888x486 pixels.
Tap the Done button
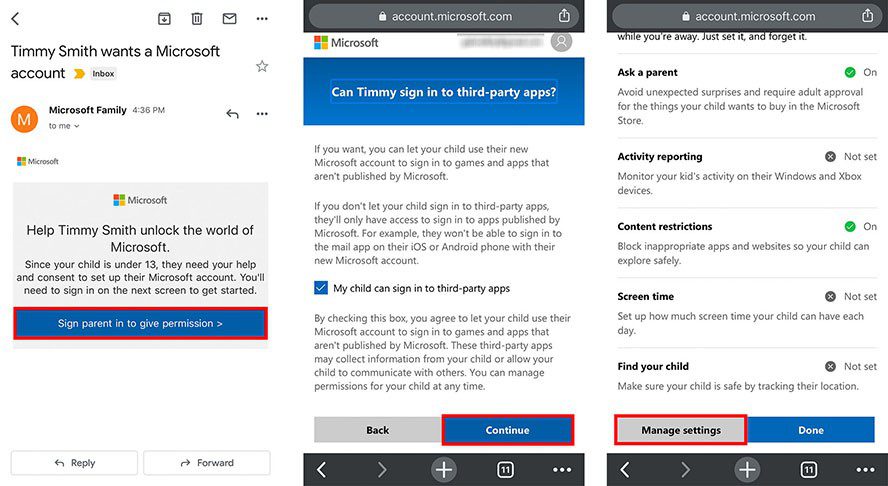pos(811,430)
